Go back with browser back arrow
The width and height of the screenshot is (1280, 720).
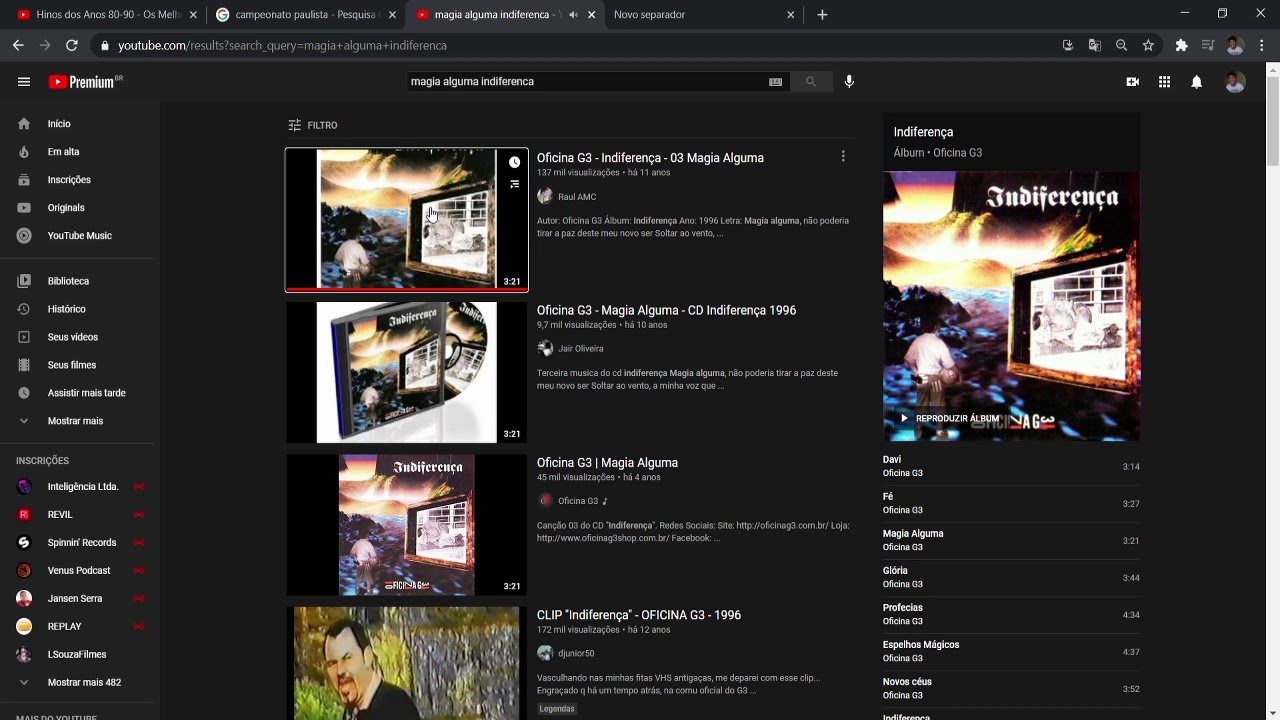18,45
